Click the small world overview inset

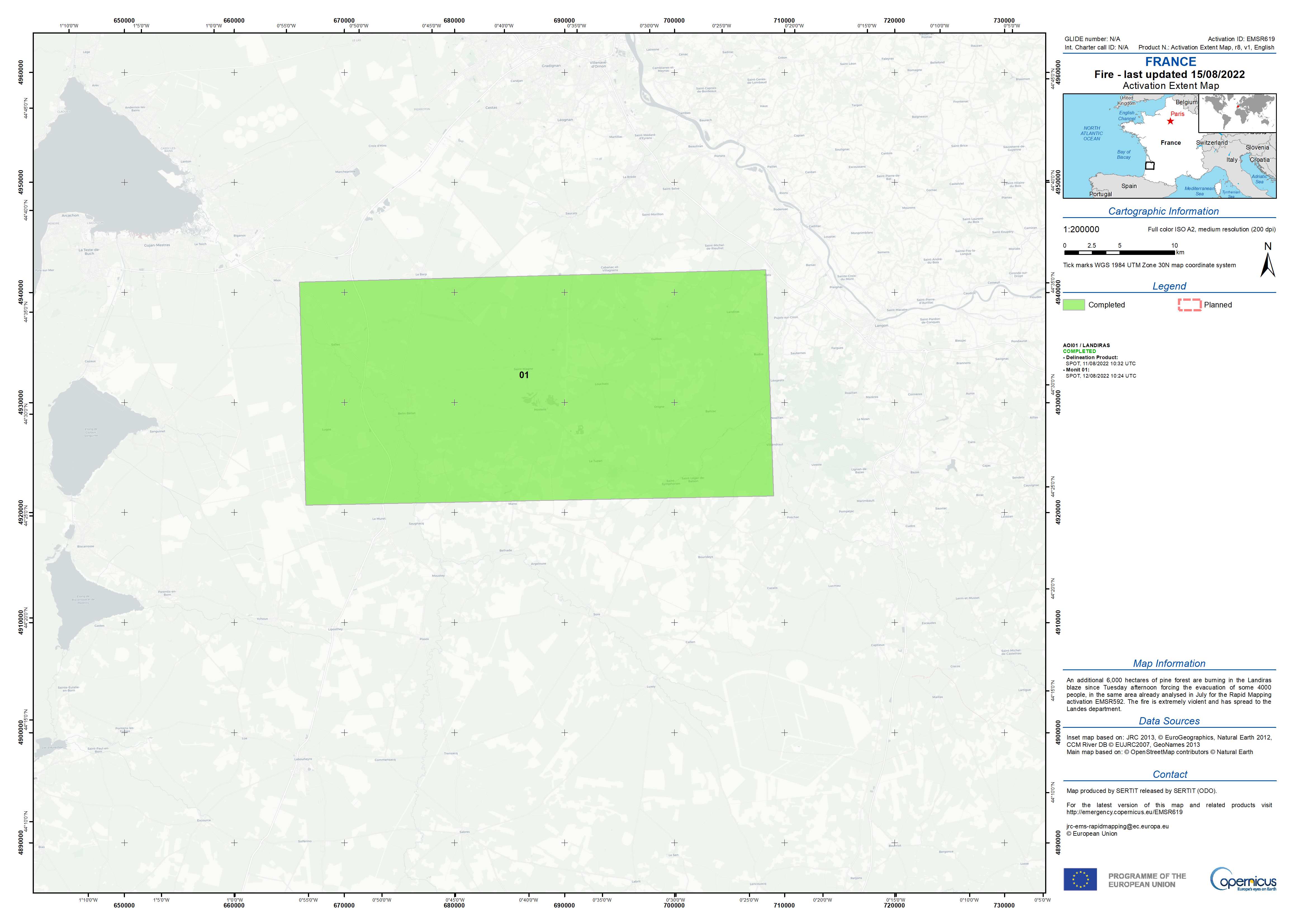click(x=1237, y=113)
